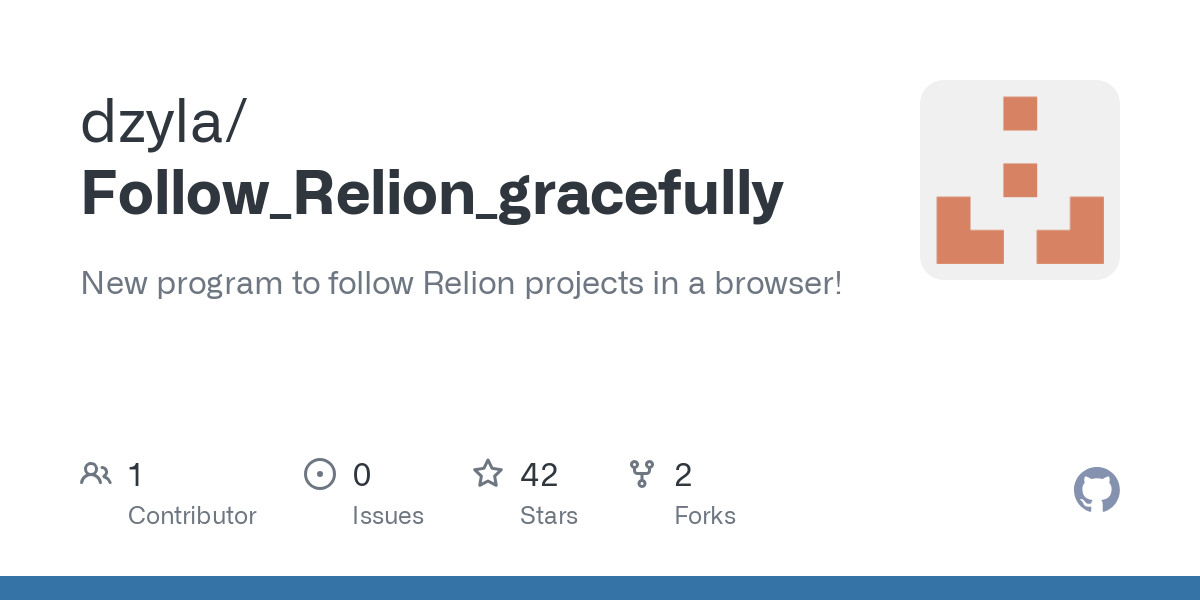This screenshot has width=1200, height=600.
Task: Open the GitHub Octocat logo
Action: [x=1097, y=490]
